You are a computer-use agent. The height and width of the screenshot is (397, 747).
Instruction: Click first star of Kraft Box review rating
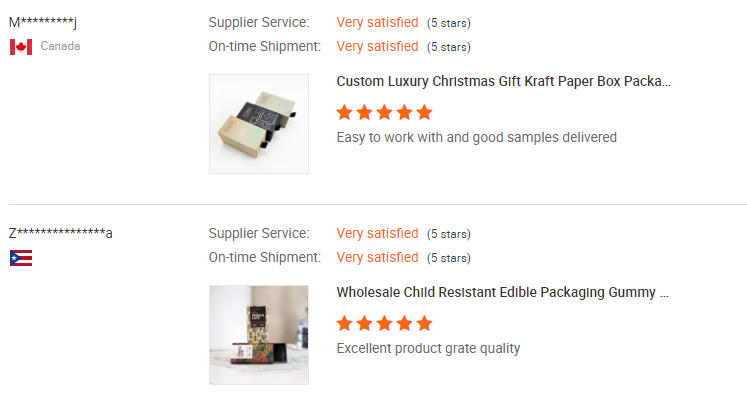pos(344,113)
